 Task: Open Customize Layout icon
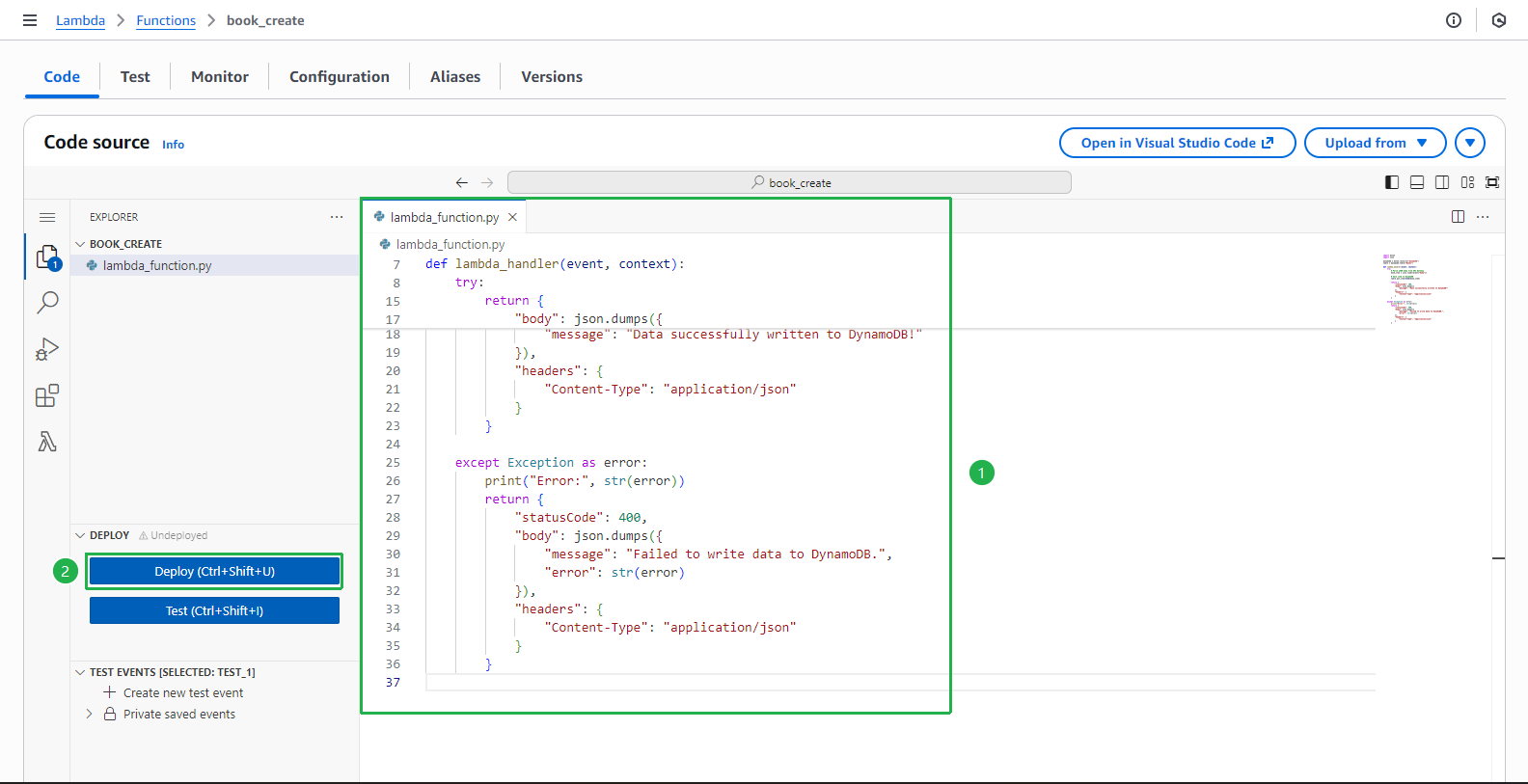point(1467,182)
